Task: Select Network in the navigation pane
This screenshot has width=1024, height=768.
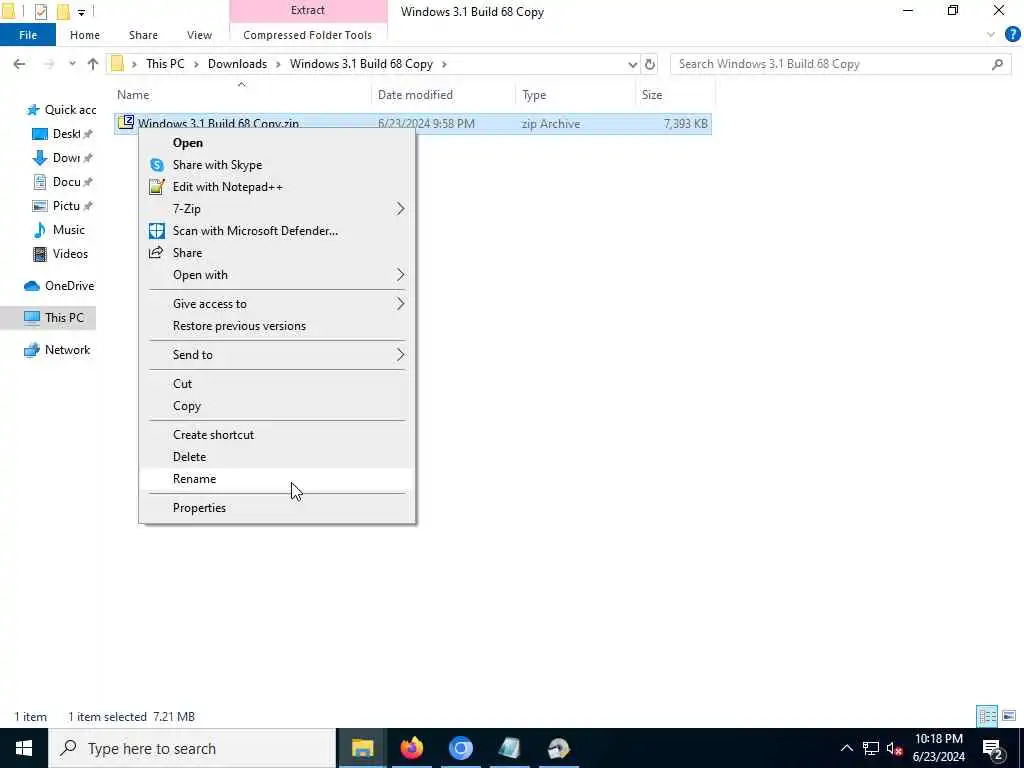Action: [x=57, y=350]
